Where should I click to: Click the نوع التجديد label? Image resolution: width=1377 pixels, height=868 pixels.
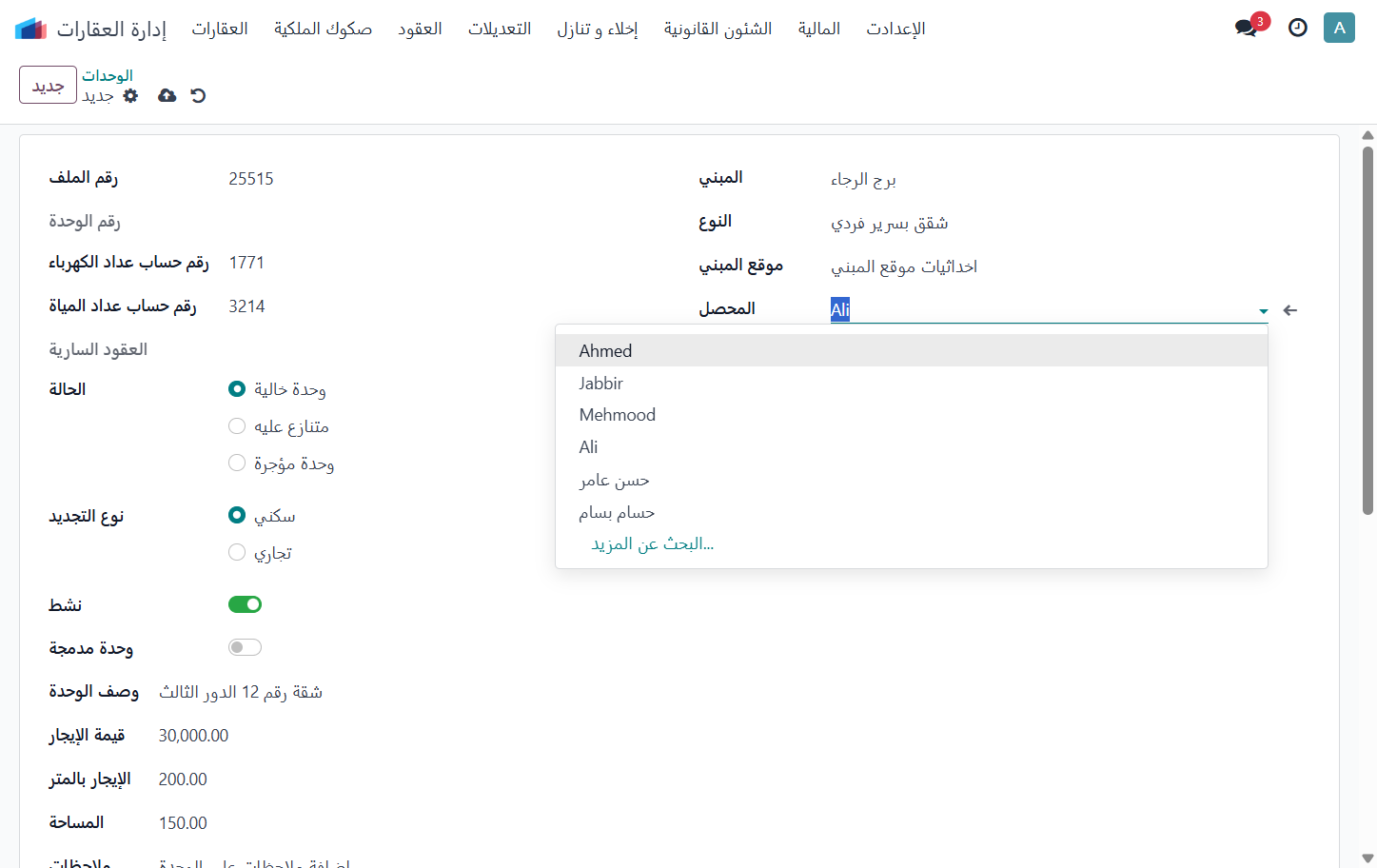pyautogui.click(x=87, y=516)
